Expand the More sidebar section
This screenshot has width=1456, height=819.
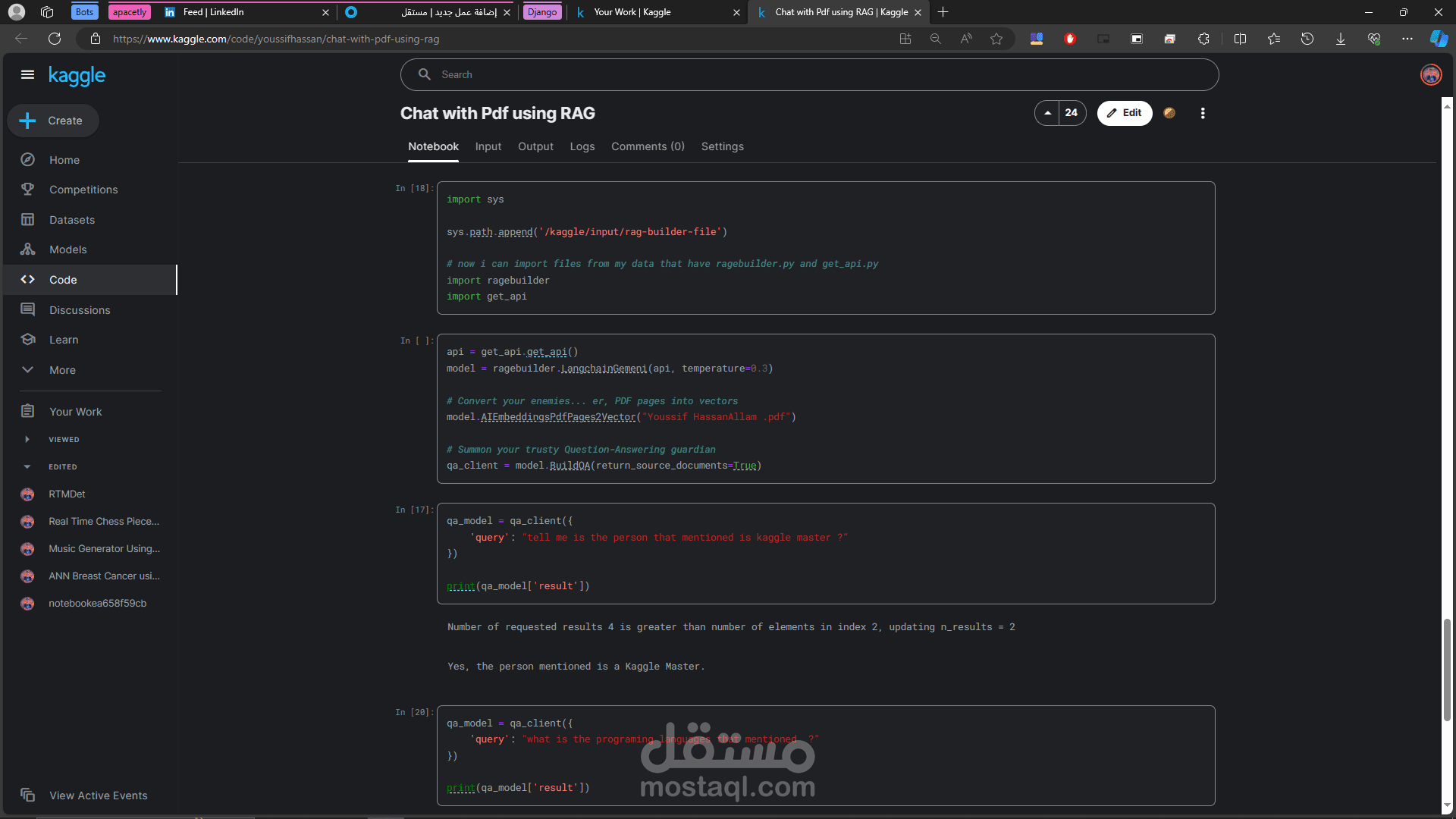tap(62, 370)
